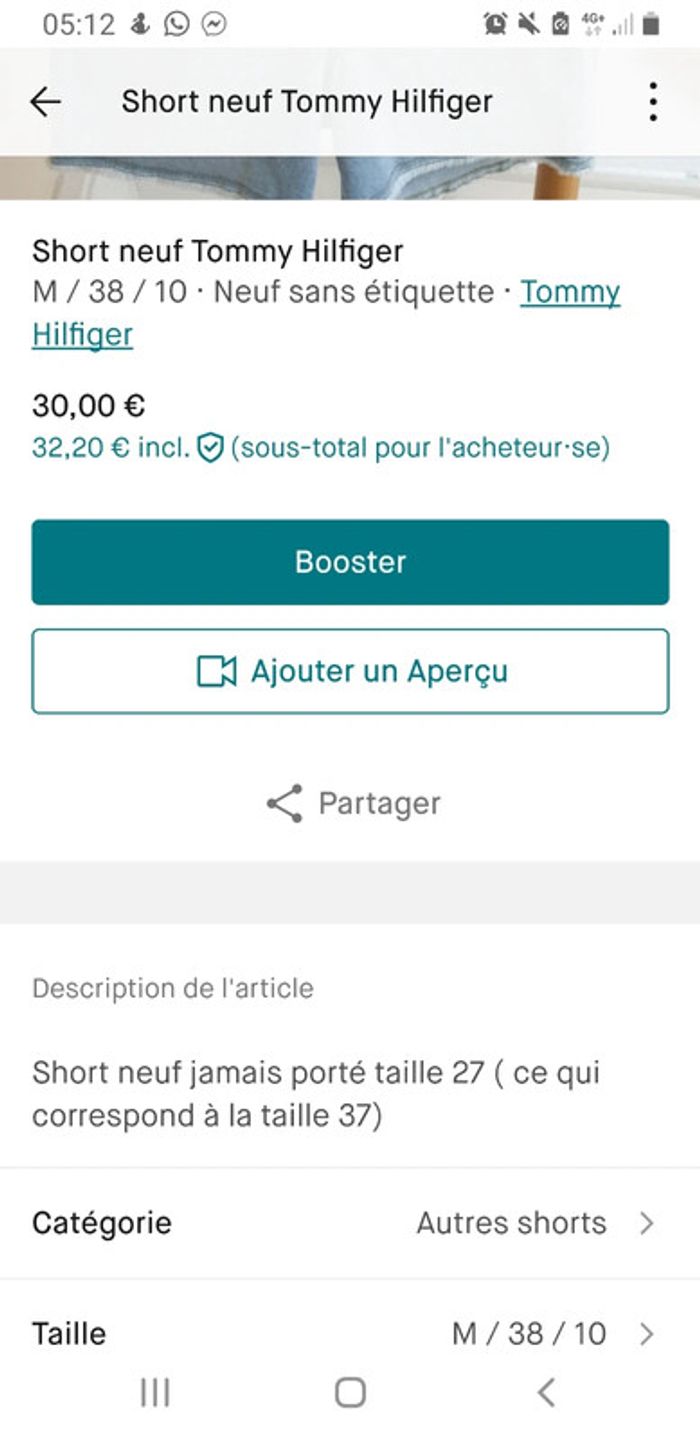This screenshot has width=700, height=1440.
Task: Tap the 32,20 € incl. subtotal text
Action: pyautogui.click(x=110, y=448)
